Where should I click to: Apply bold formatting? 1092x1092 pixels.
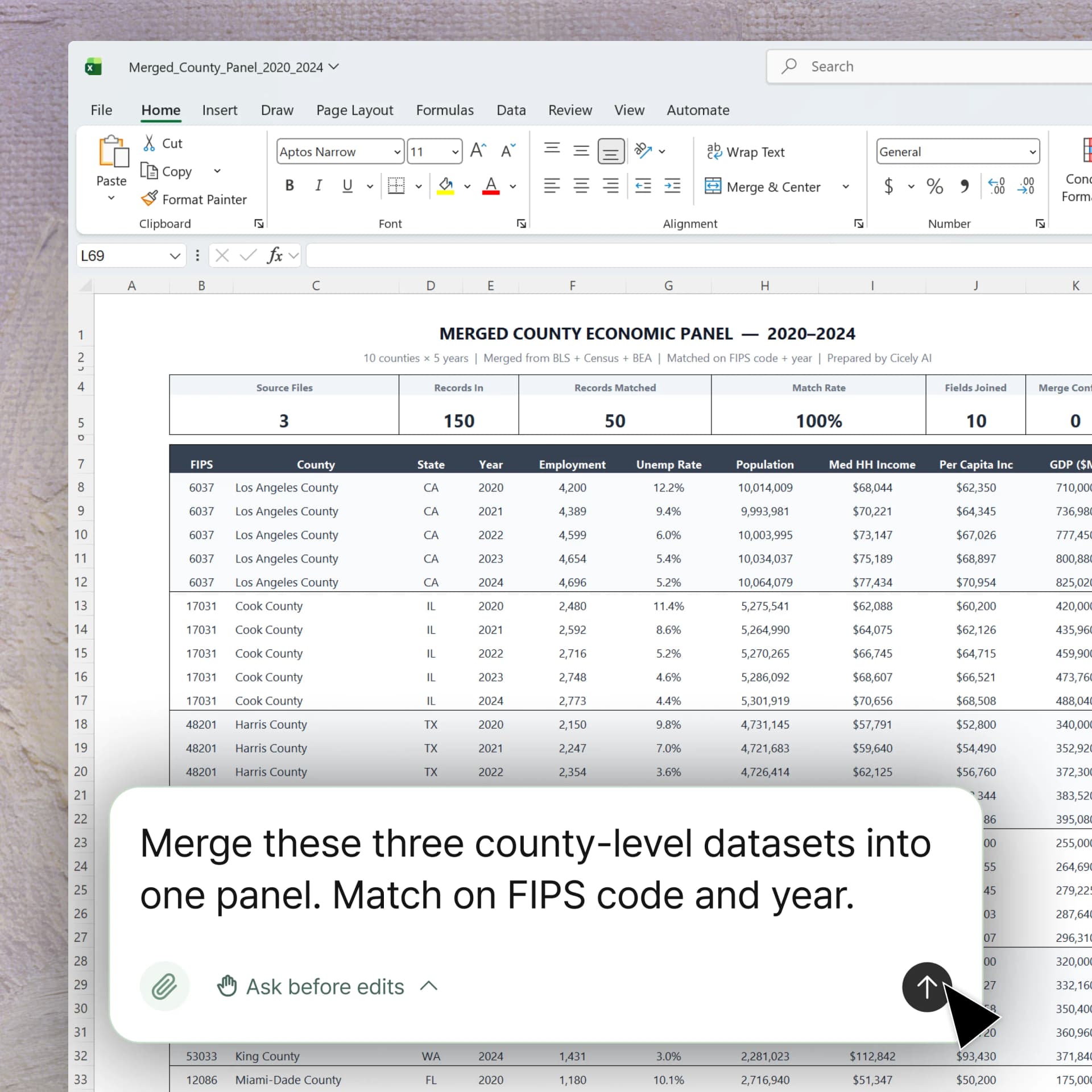click(x=289, y=185)
